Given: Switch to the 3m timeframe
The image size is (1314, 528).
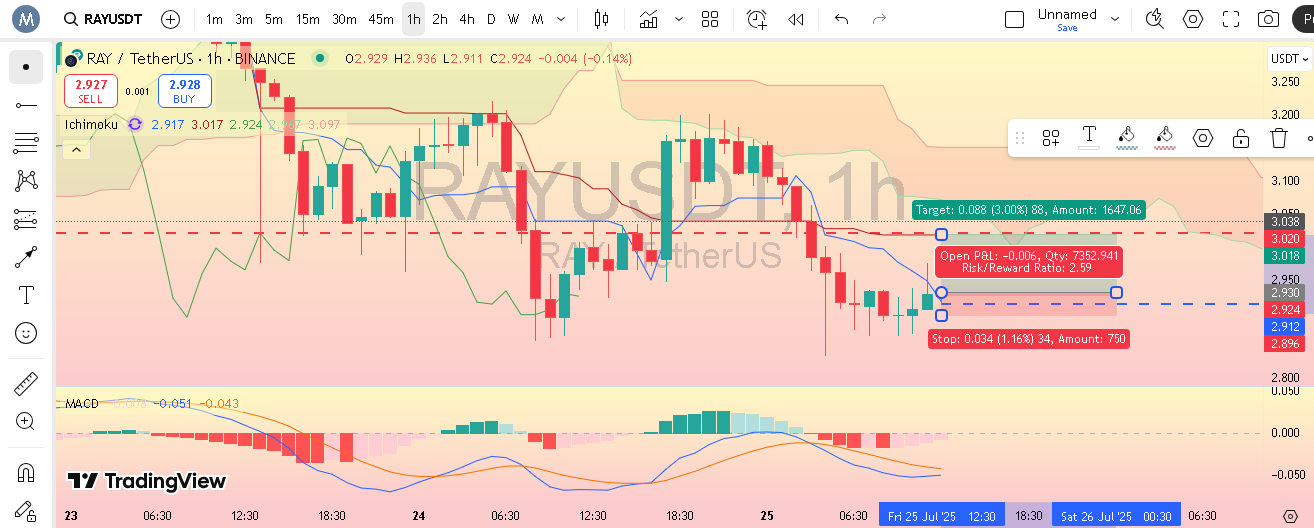Looking at the screenshot, I should coord(244,19).
